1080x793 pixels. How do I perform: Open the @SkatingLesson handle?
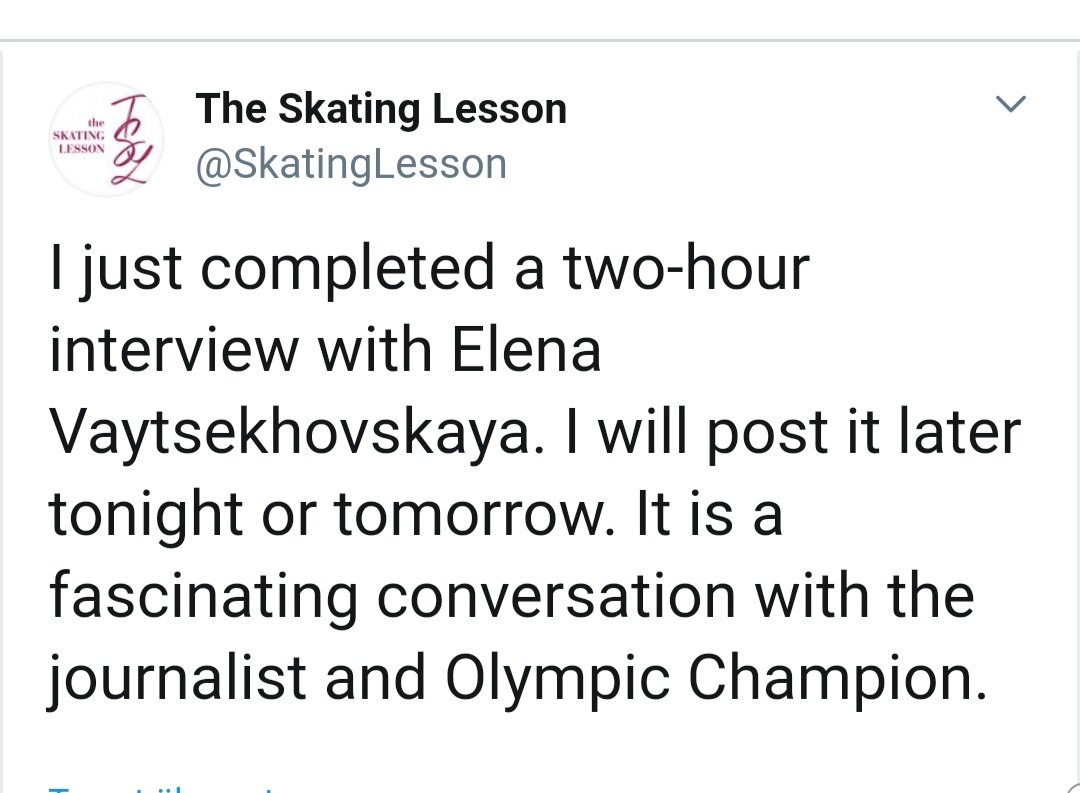pyautogui.click(x=351, y=163)
